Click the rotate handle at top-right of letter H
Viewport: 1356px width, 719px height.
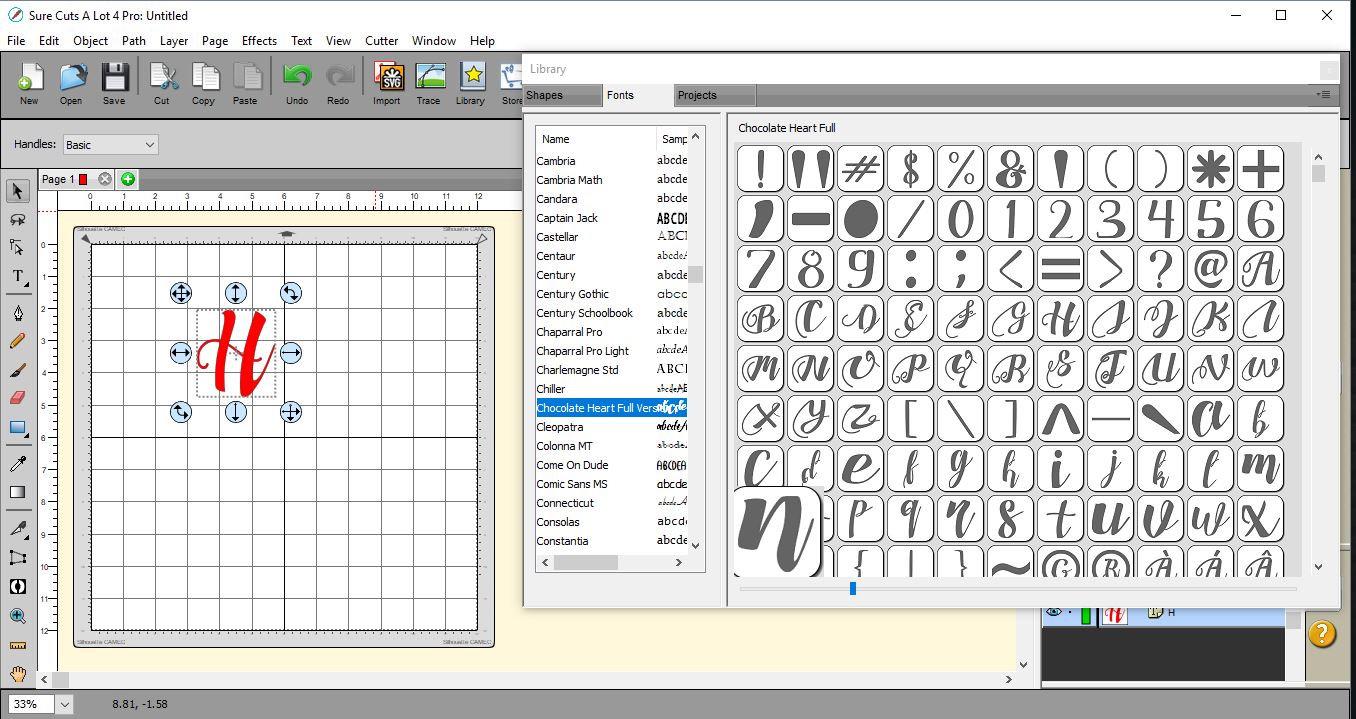tap(291, 293)
